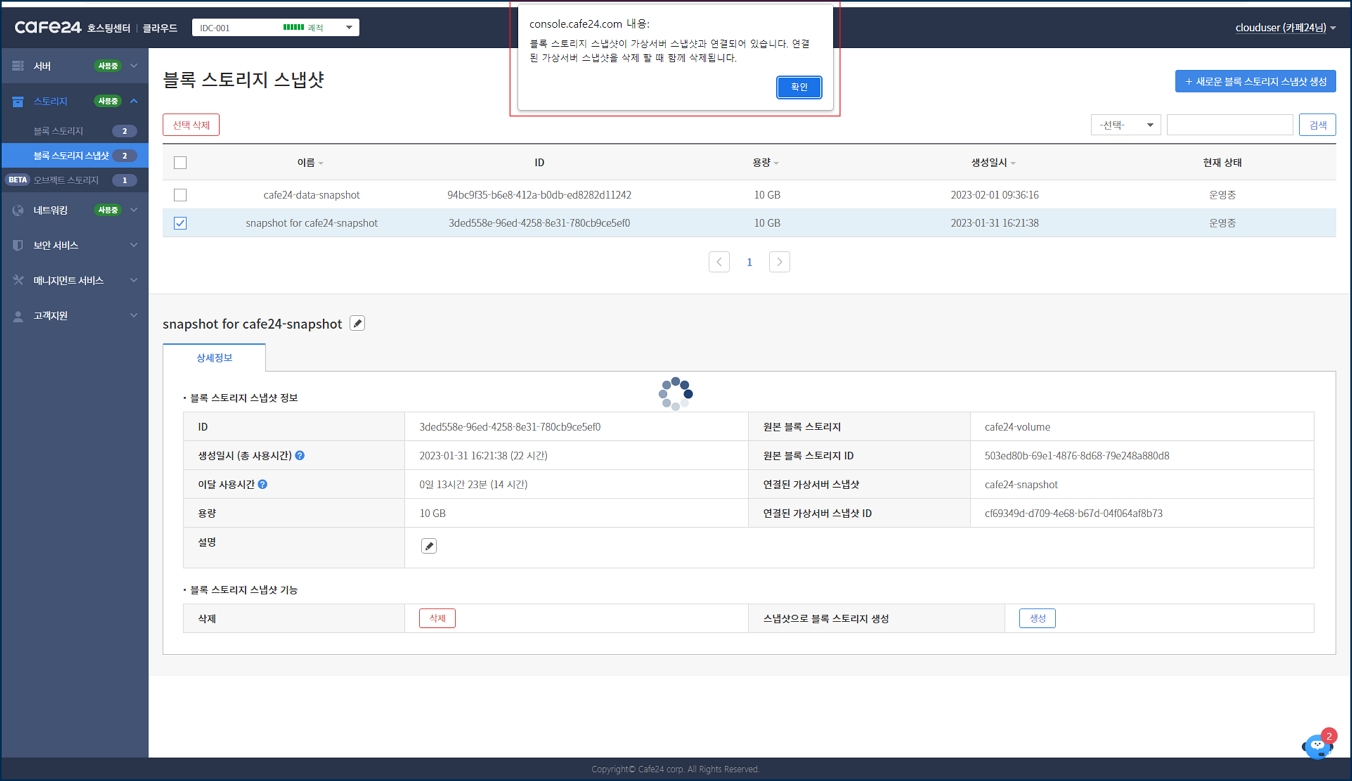The width and height of the screenshot is (1352, 781).
Task: Expand the clouduser account menu
Action: pyautogui.click(x=1285, y=28)
